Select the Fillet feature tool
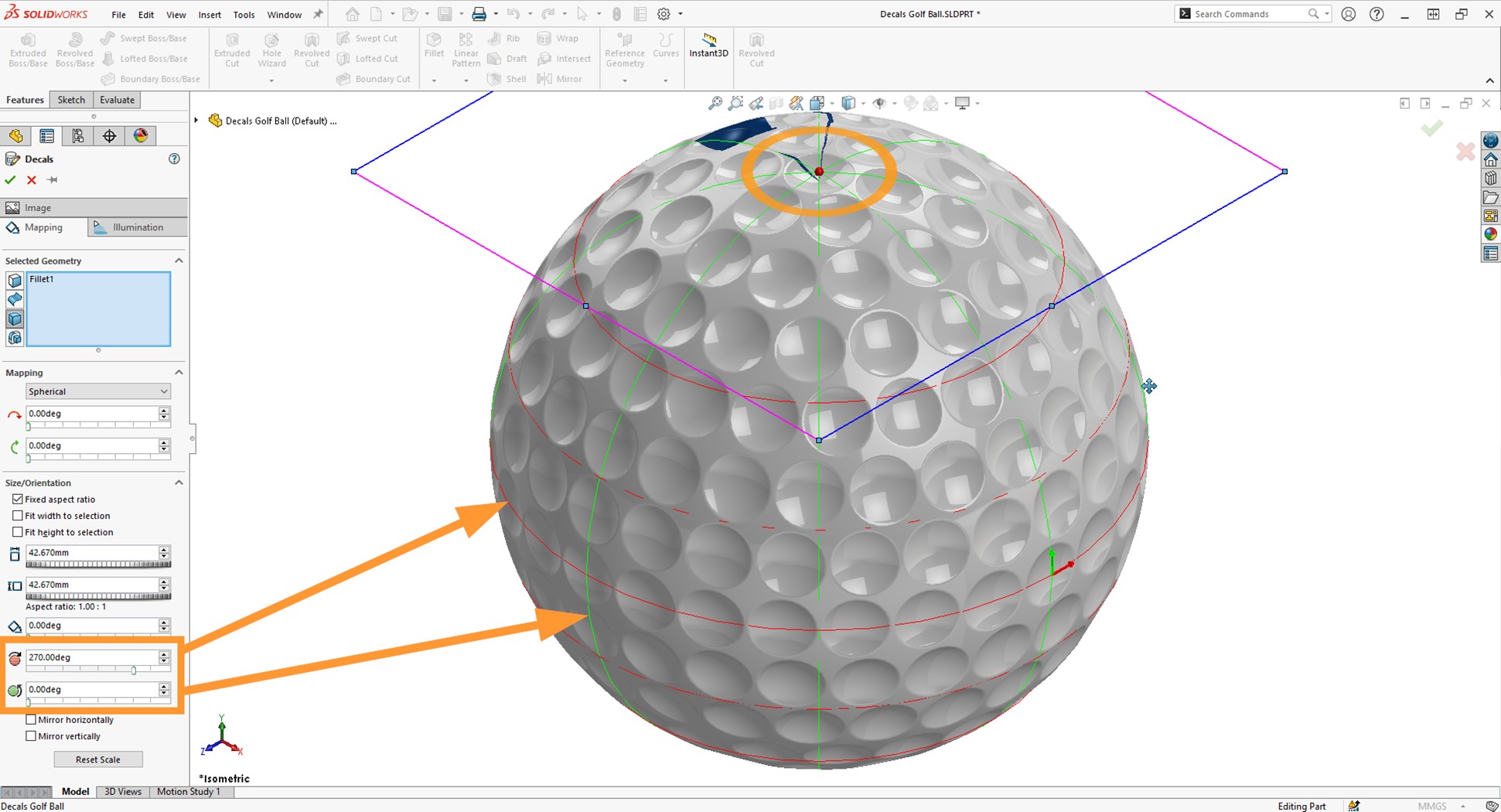Image resolution: width=1501 pixels, height=812 pixels. coord(433,48)
